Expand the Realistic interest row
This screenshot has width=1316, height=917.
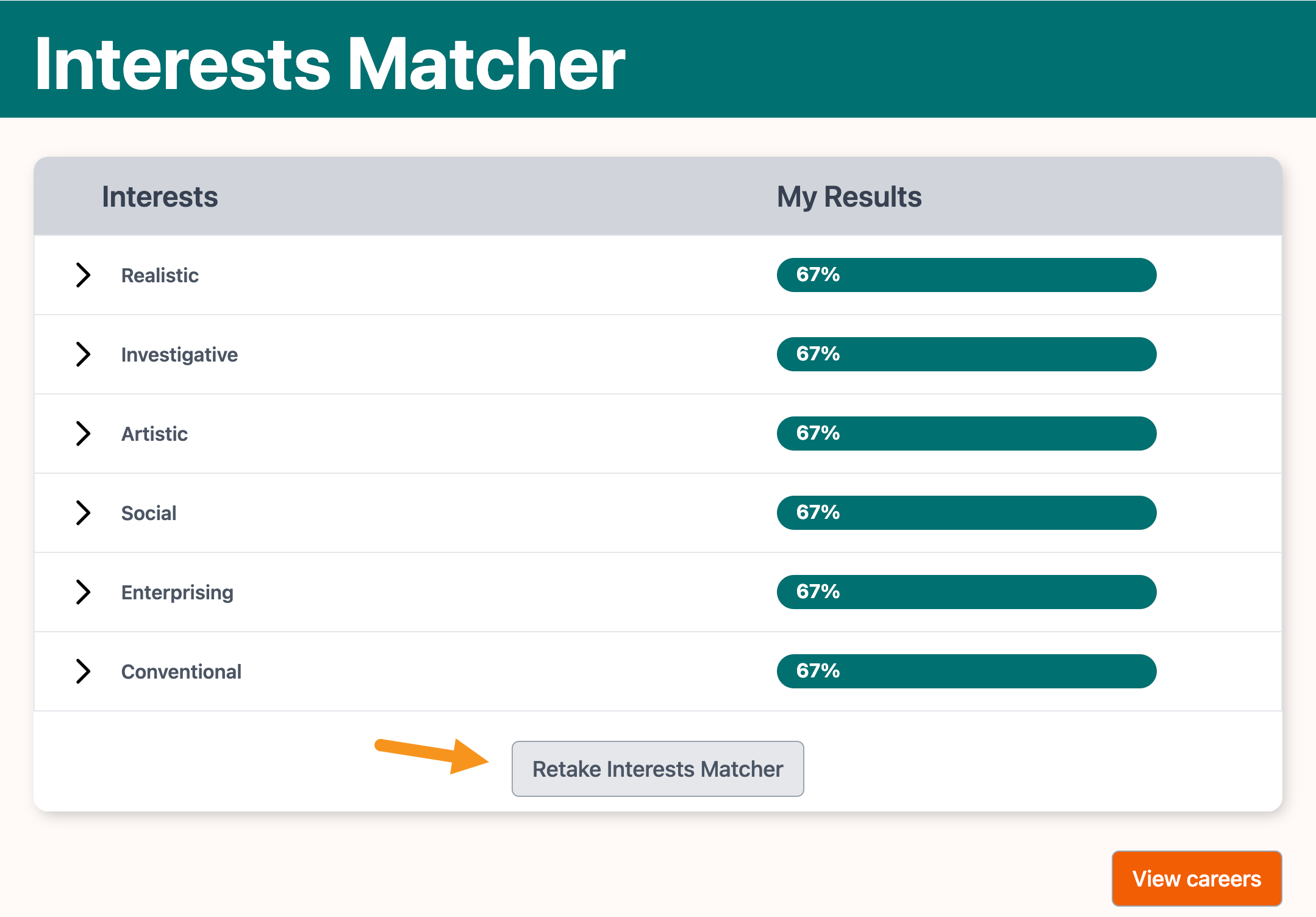point(83,275)
